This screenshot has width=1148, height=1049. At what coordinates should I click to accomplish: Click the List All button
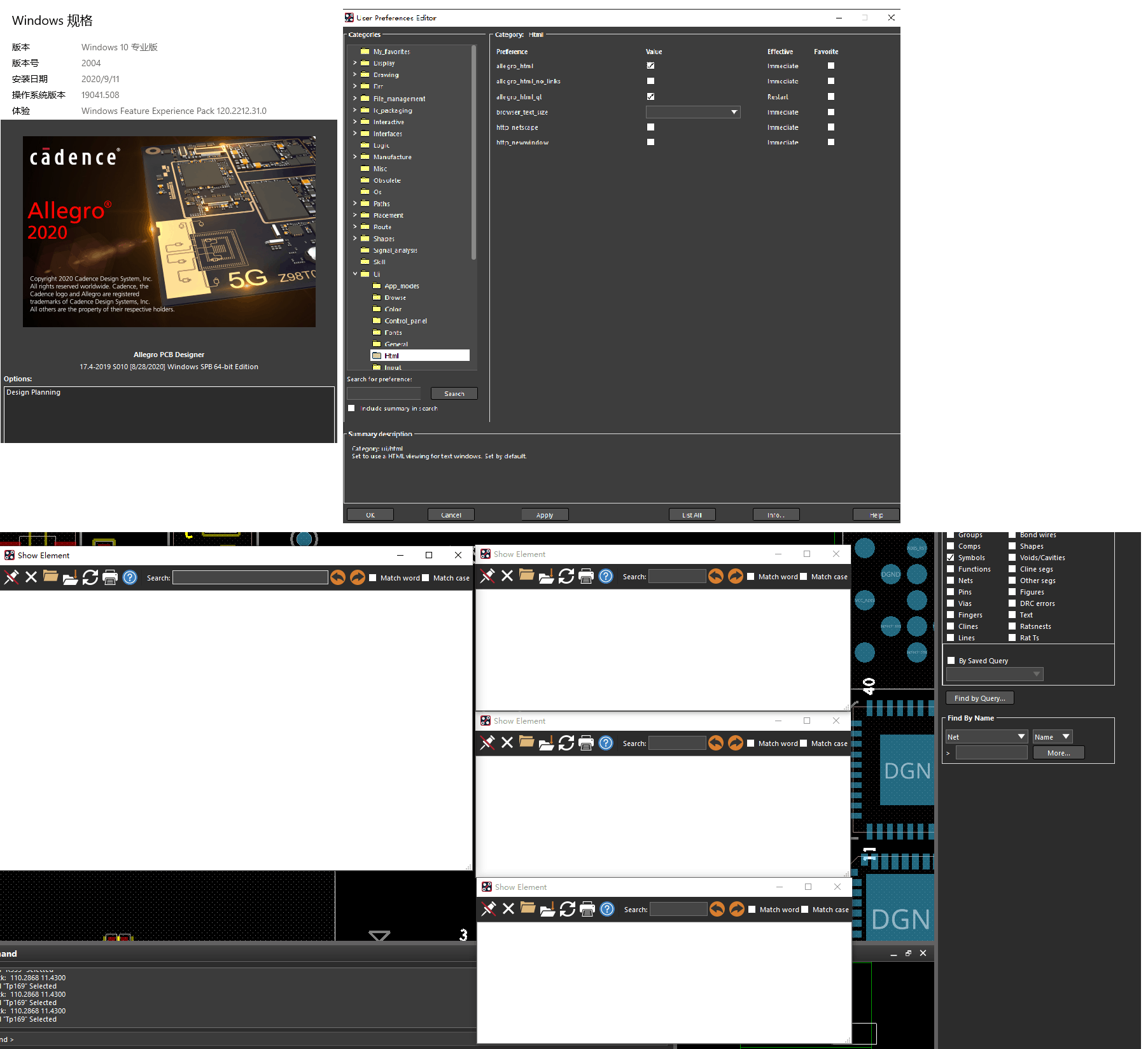point(692,515)
